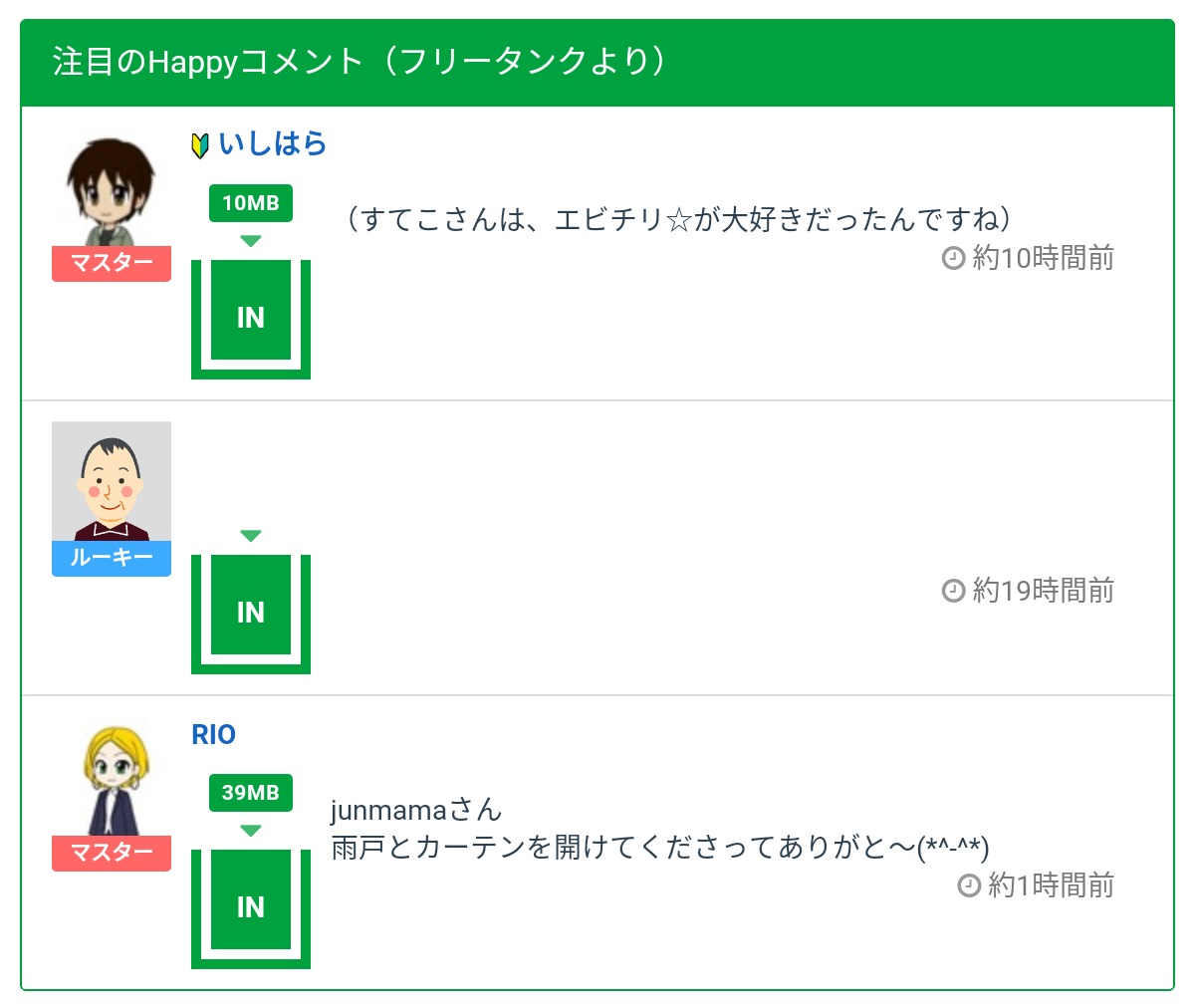Viewport: 1195px width, 1008px height.
Task: Click the clock icon next to 約10時間前
Action: point(953,259)
